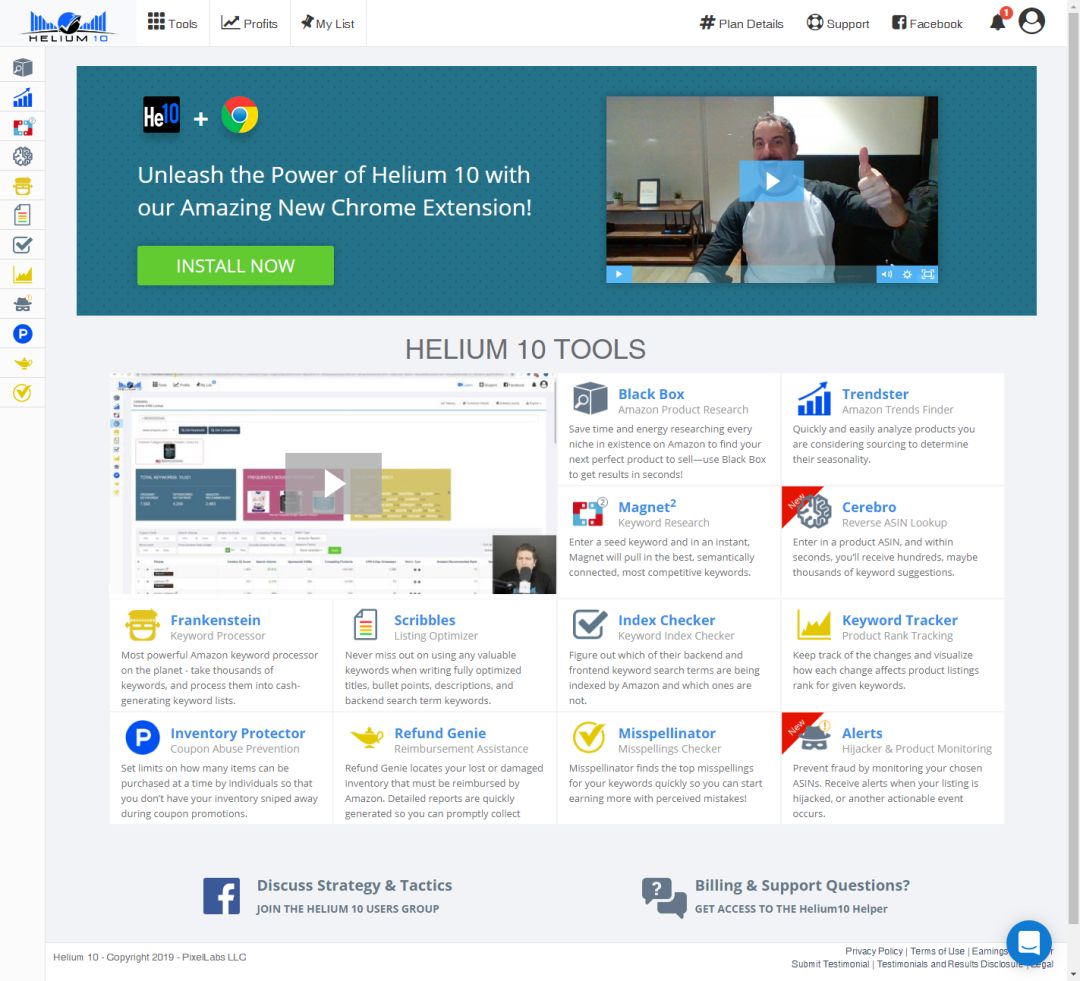Screen dimensions: 1080x981
Task: Go to the Profits menu item
Action: click(x=250, y=23)
